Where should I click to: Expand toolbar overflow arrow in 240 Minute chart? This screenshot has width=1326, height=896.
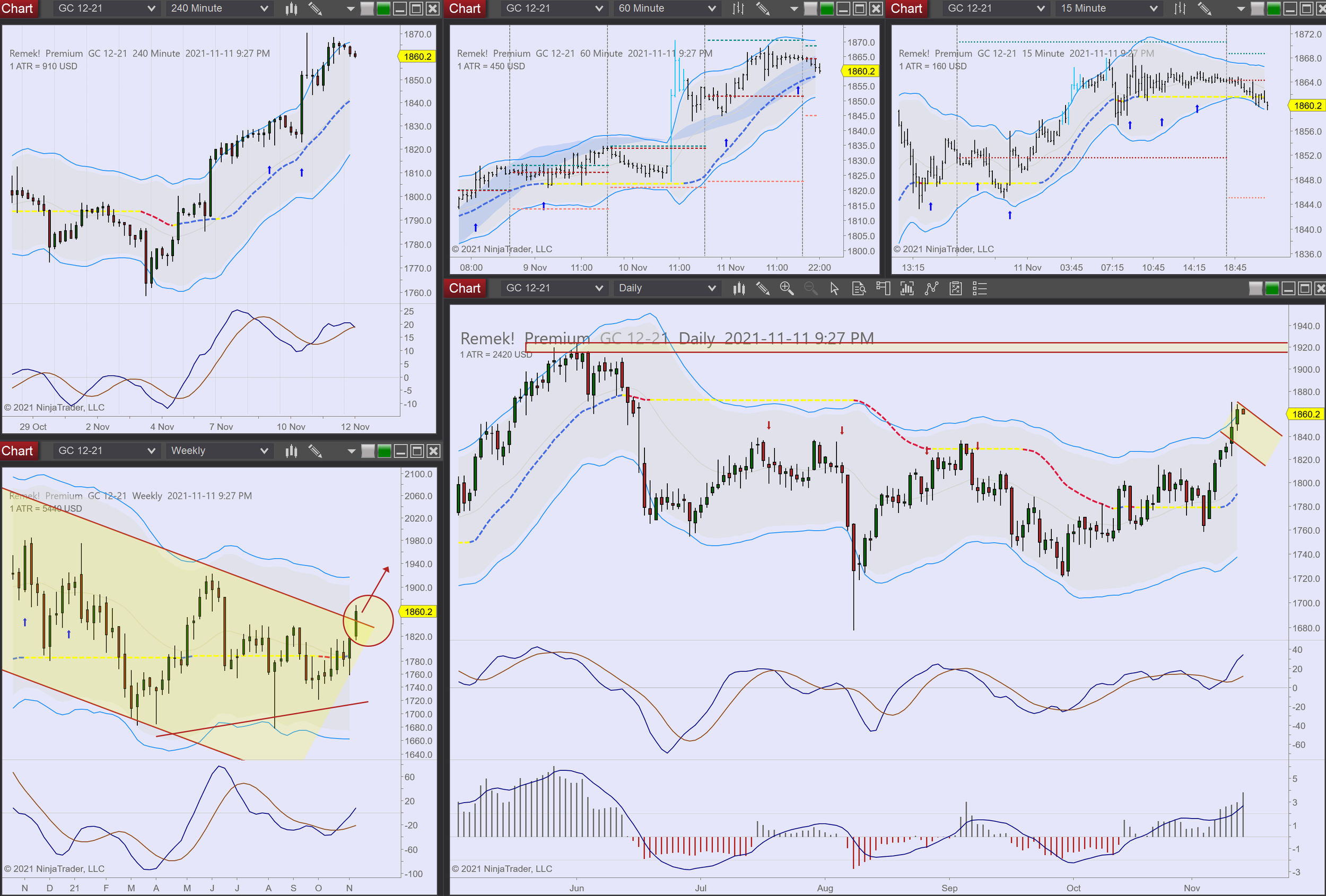(351, 9)
